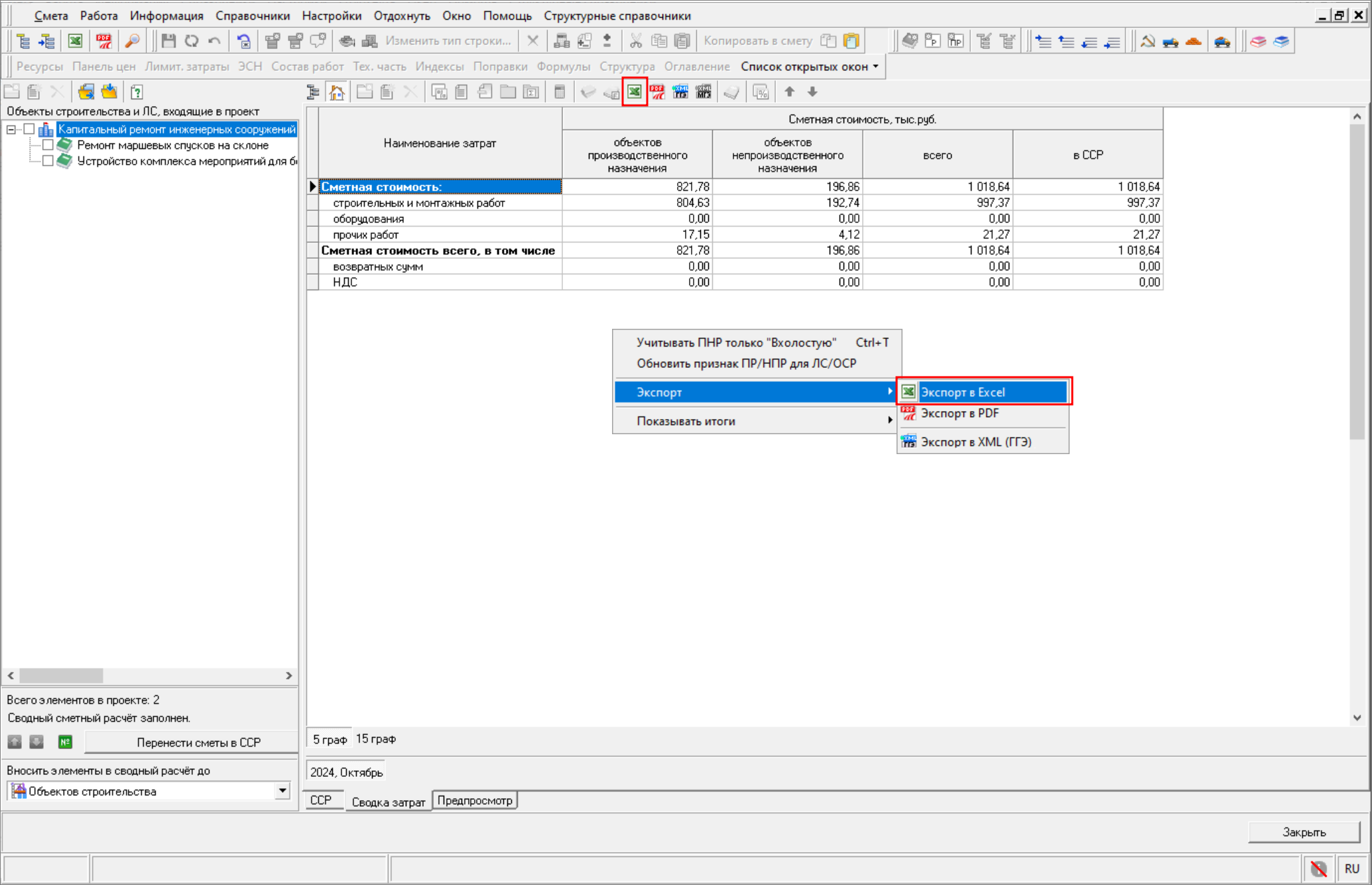Click the Excel export icon in the top toolbar
Screen dimensions: 1372x885
tap(75, 41)
